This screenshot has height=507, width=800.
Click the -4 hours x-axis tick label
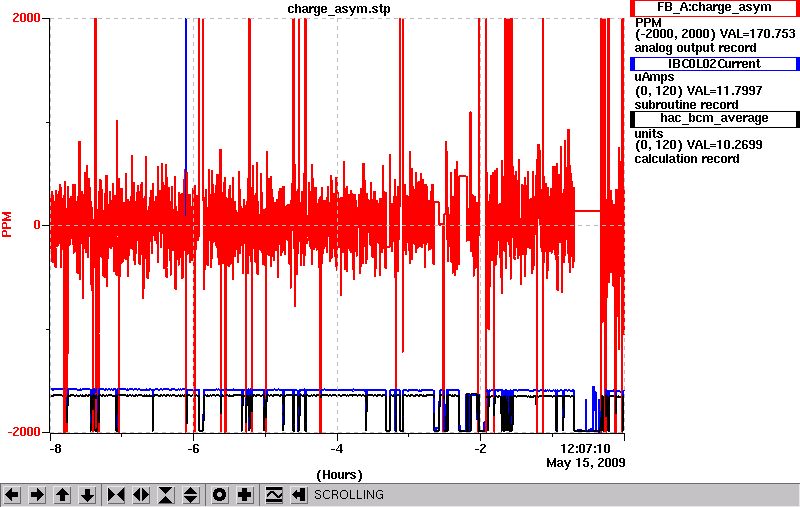(x=337, y=449)
